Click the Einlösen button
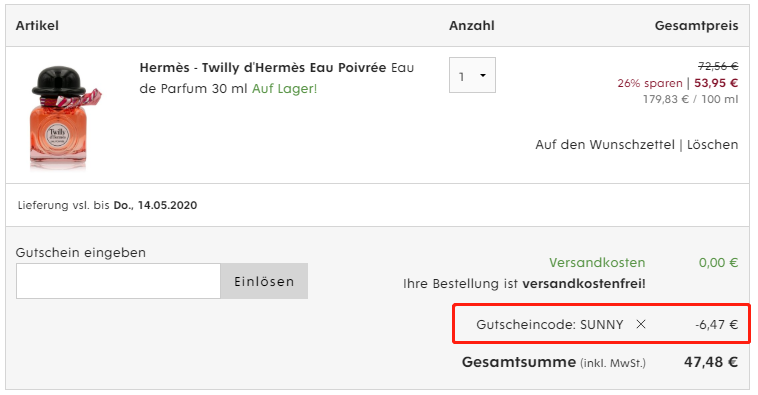Image resolution: width=758 pixels, height=395 pixels. point(264,281)
